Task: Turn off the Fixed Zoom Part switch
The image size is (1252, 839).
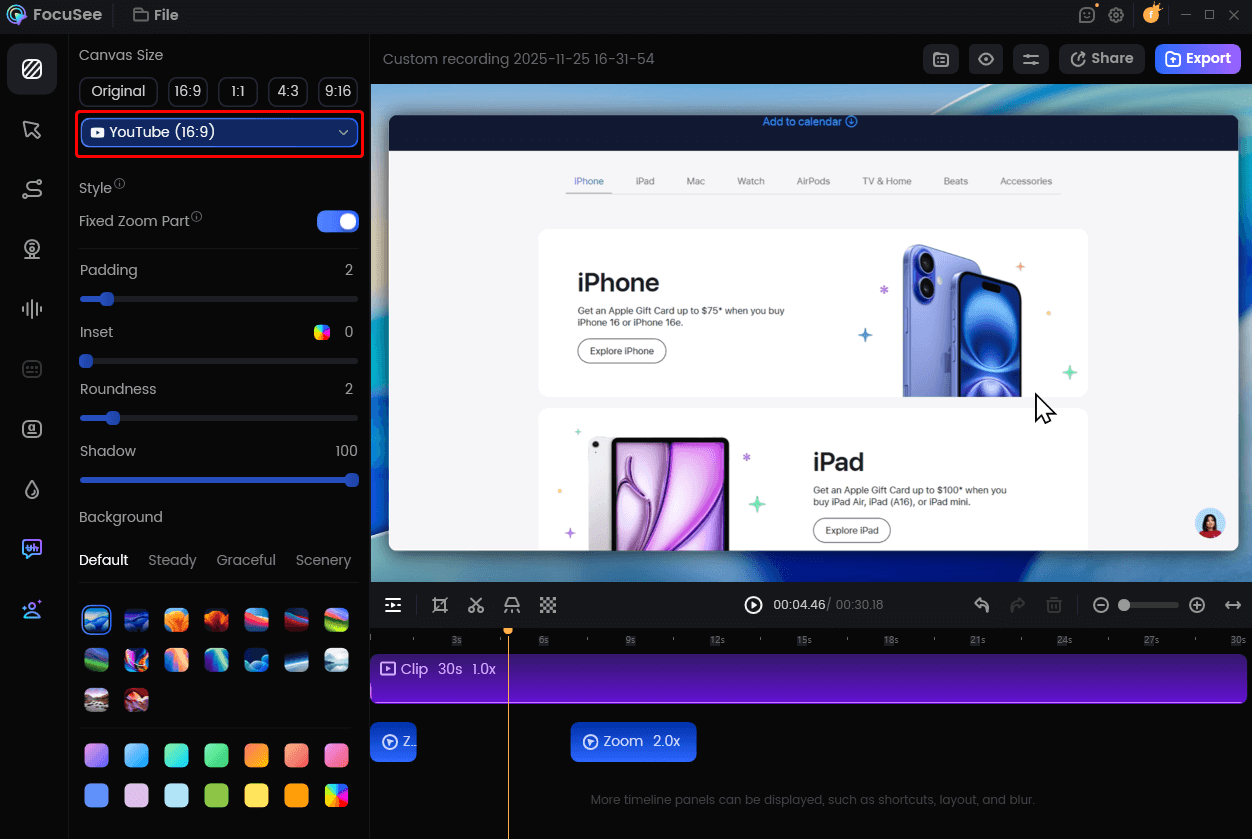Action: coord(338,221)
